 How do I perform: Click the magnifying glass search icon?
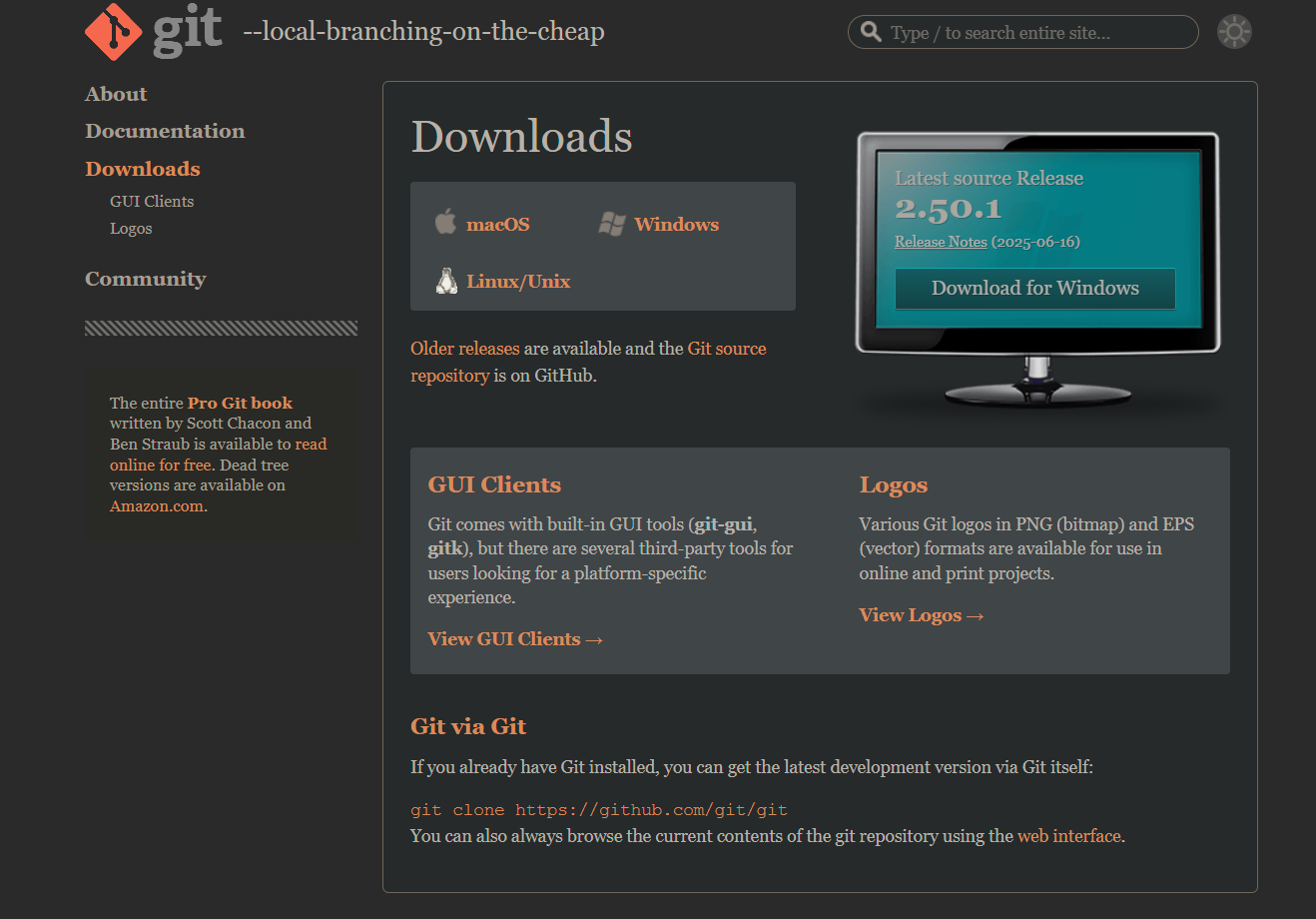(871, 32)
